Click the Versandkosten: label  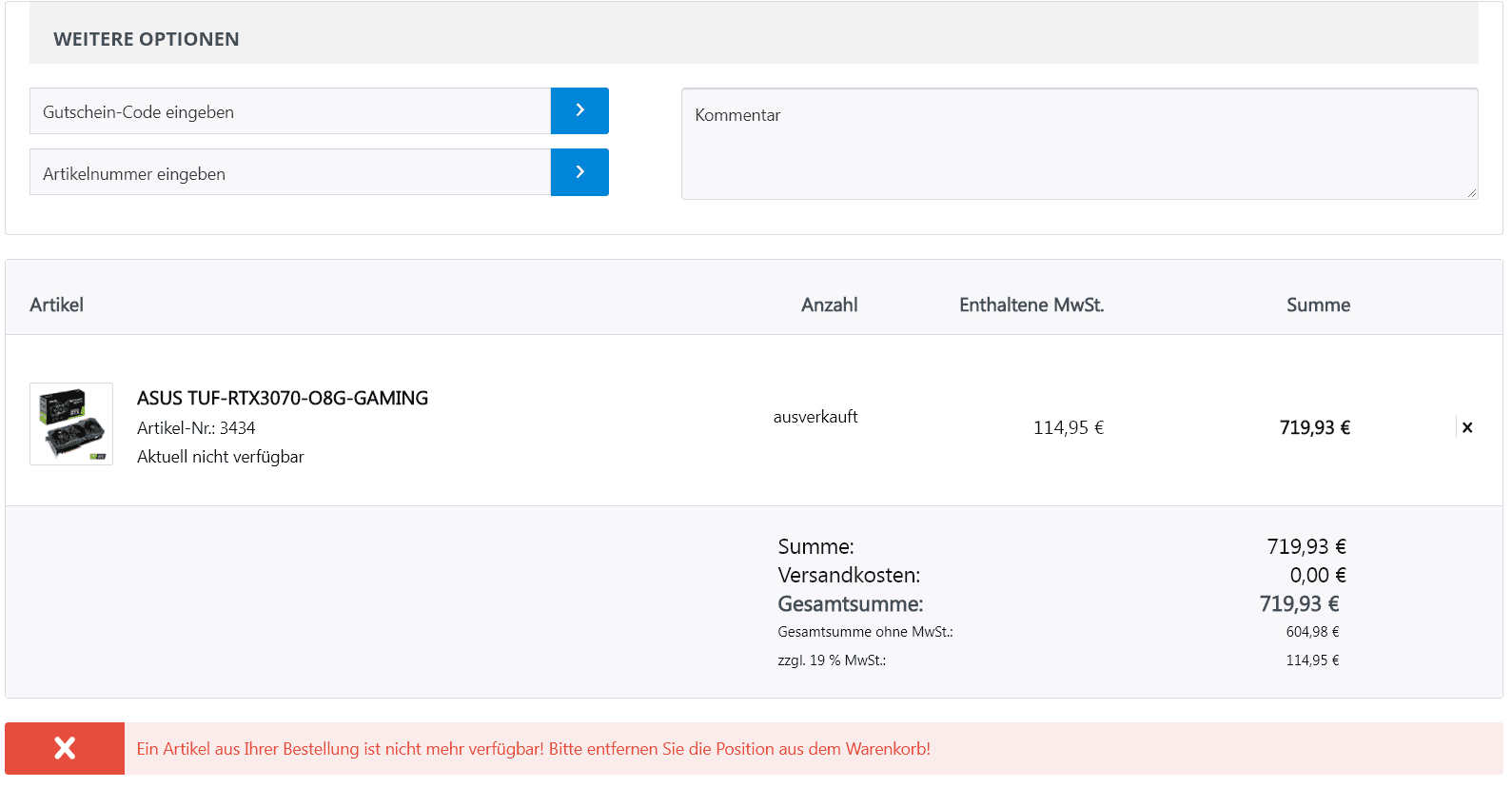[x=849, y=575]
